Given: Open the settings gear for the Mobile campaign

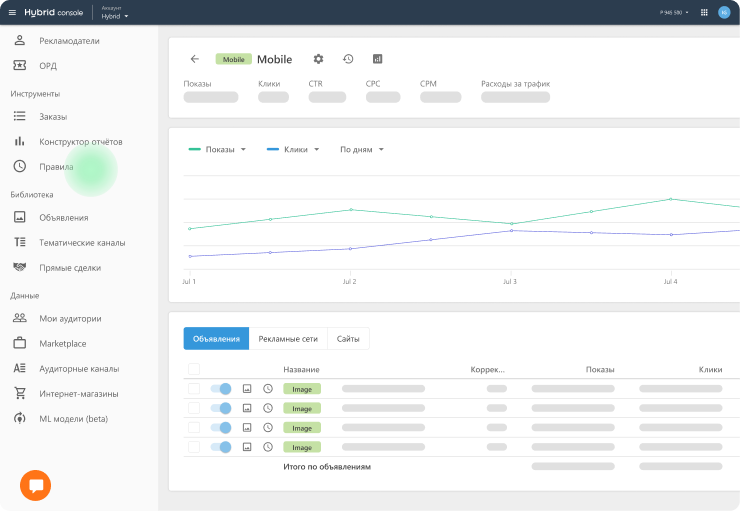Looking at the screenshot, I should (318, 59).
